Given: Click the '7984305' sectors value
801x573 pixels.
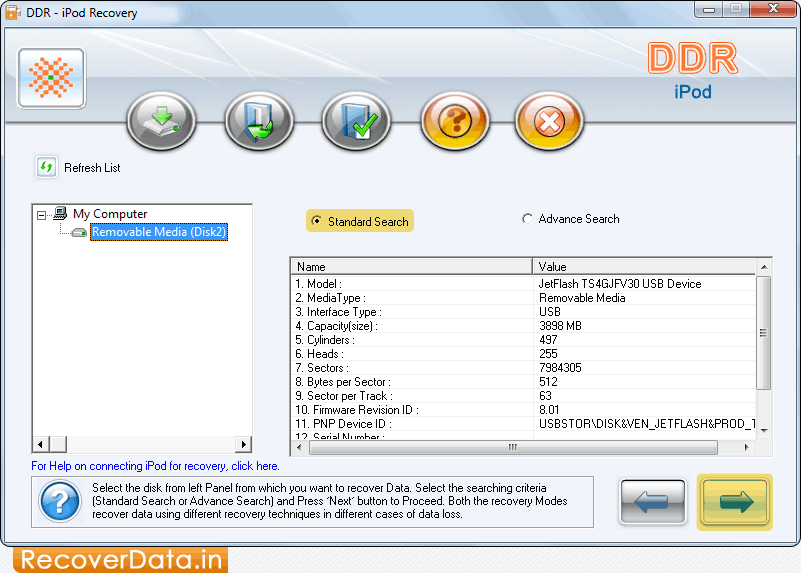Looking at the screenshot, I should pos(560,368).
